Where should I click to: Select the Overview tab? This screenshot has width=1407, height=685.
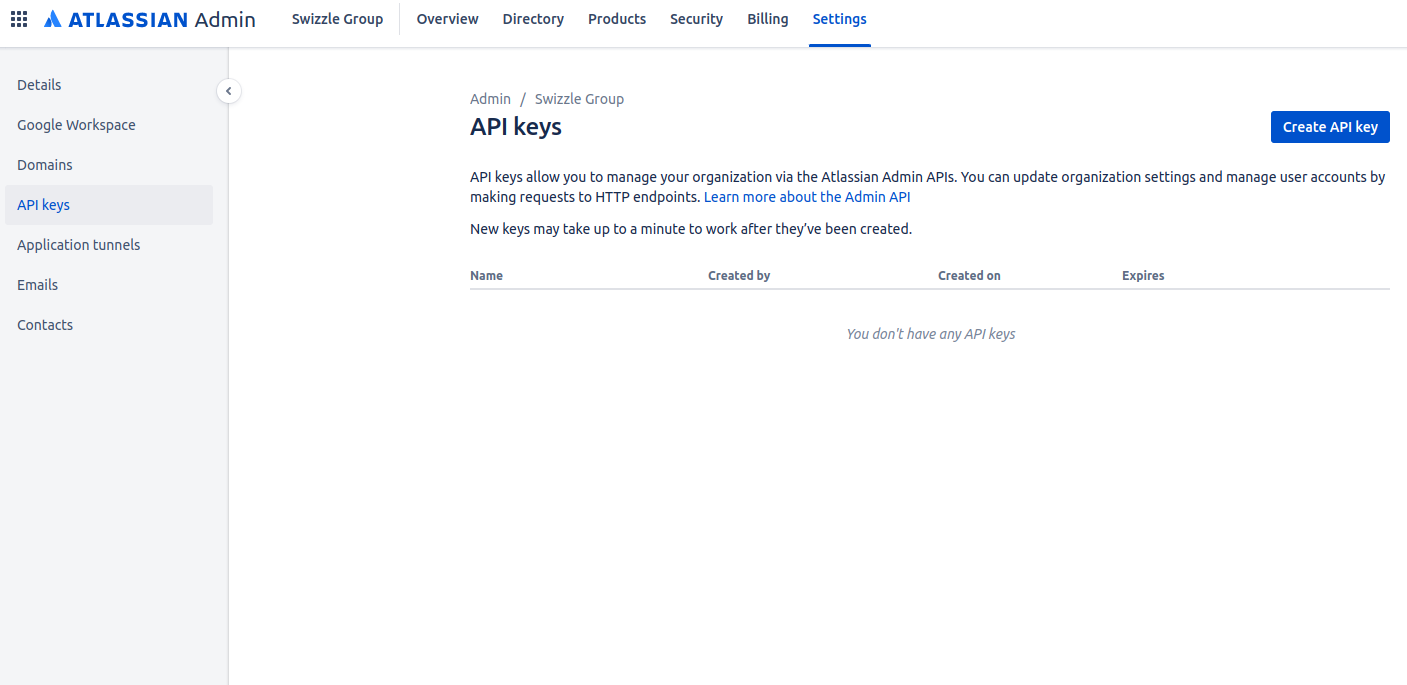(x=447, y=18)
